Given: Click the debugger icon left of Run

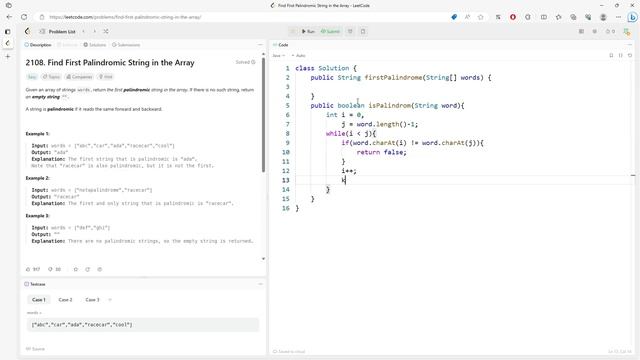Looking at the screenshot, I should tap(293, 31).
